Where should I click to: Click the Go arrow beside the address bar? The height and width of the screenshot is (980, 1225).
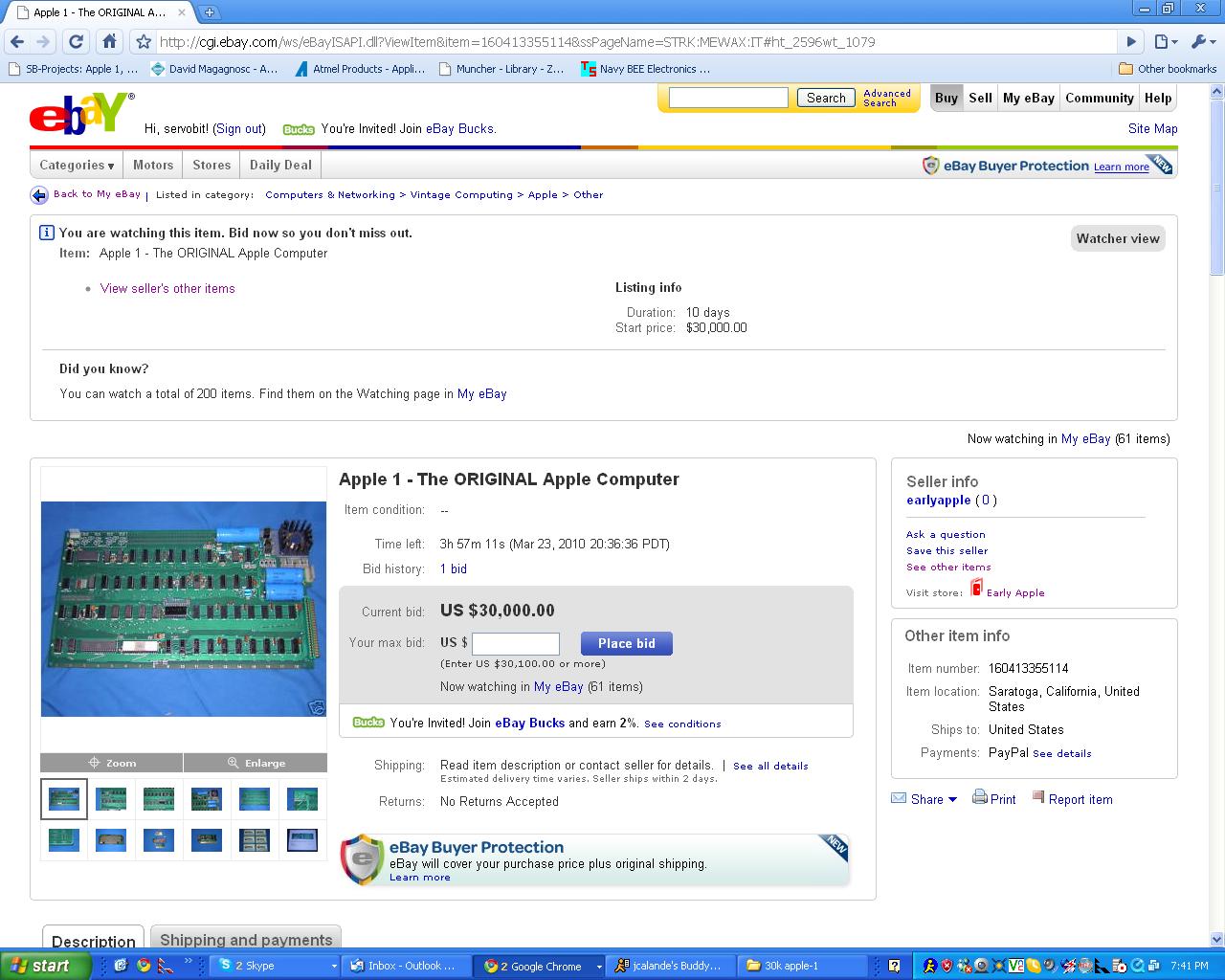coord(1131,41)
